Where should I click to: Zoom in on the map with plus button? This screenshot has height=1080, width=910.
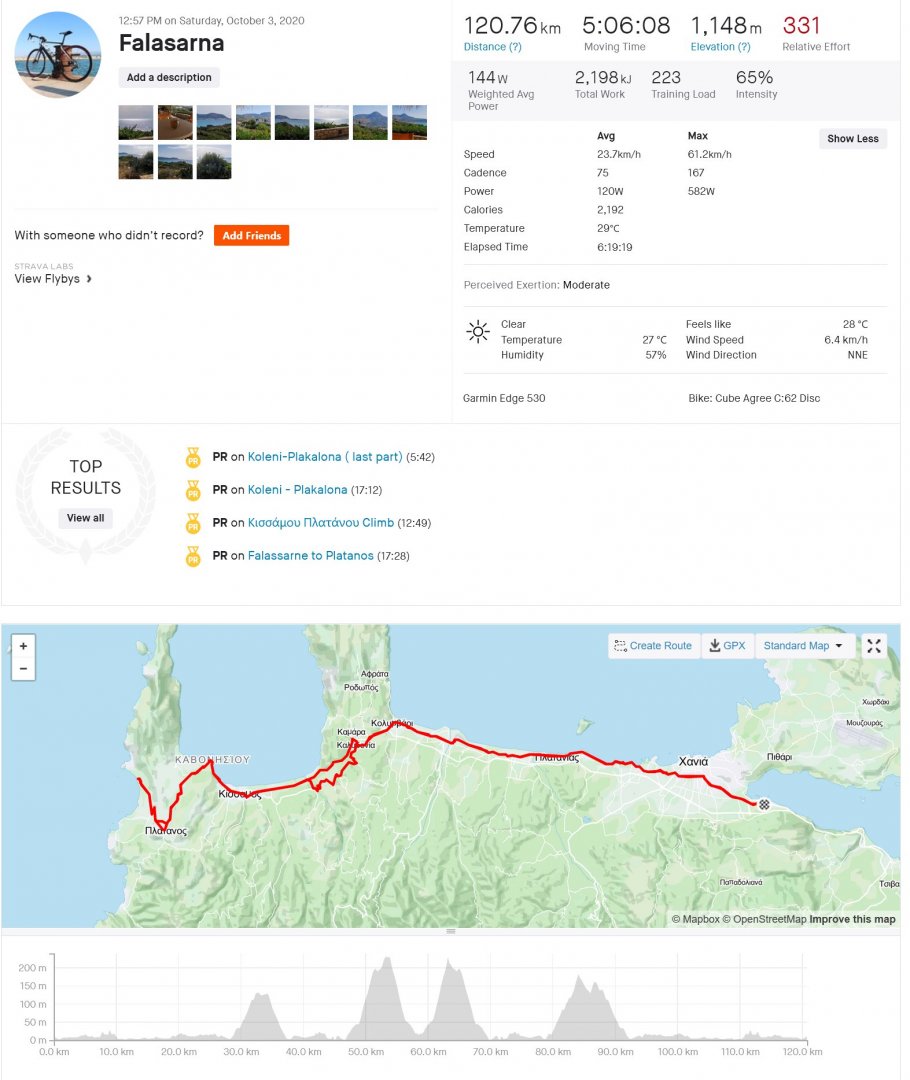(23, 646)
